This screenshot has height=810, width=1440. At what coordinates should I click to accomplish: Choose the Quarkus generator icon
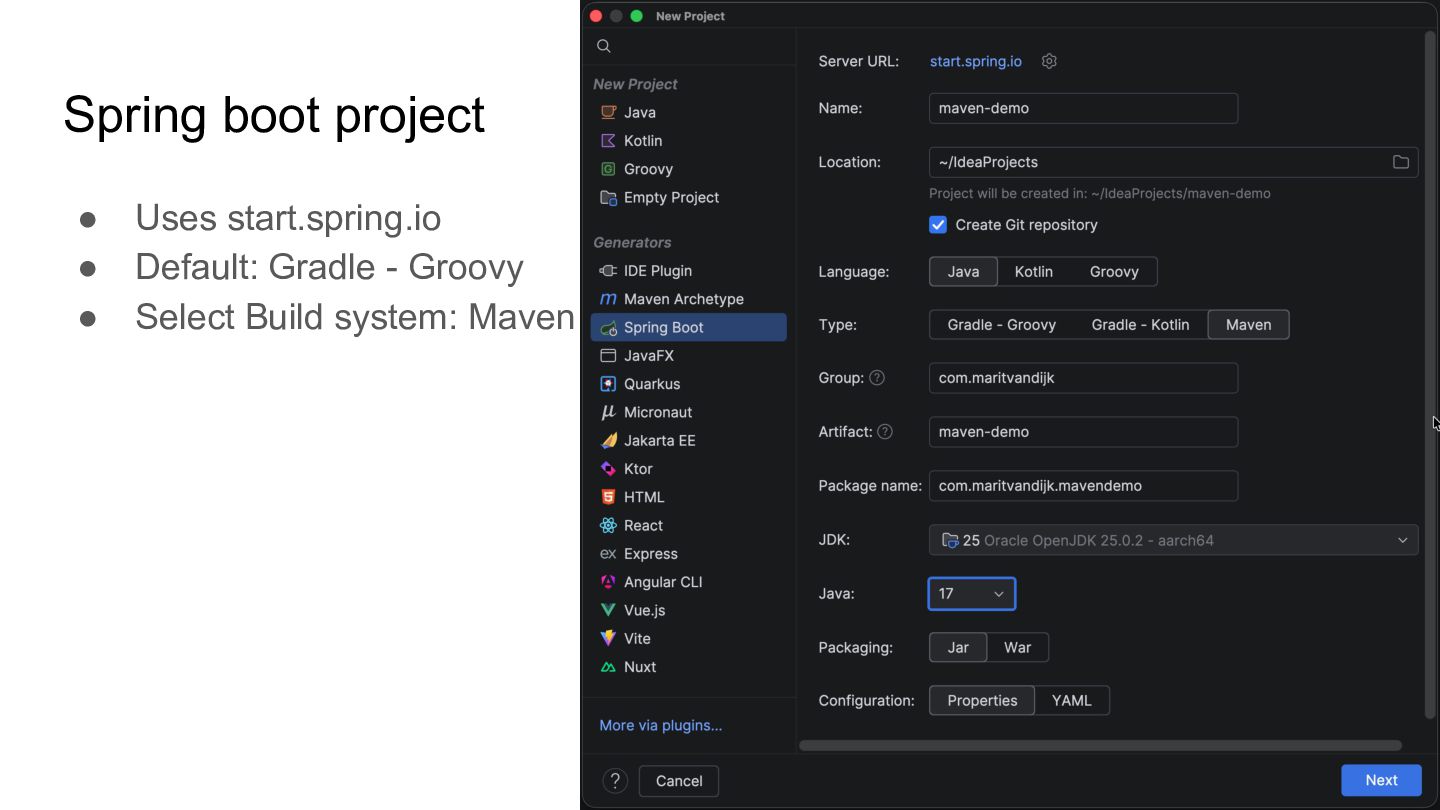coord(608,384)
